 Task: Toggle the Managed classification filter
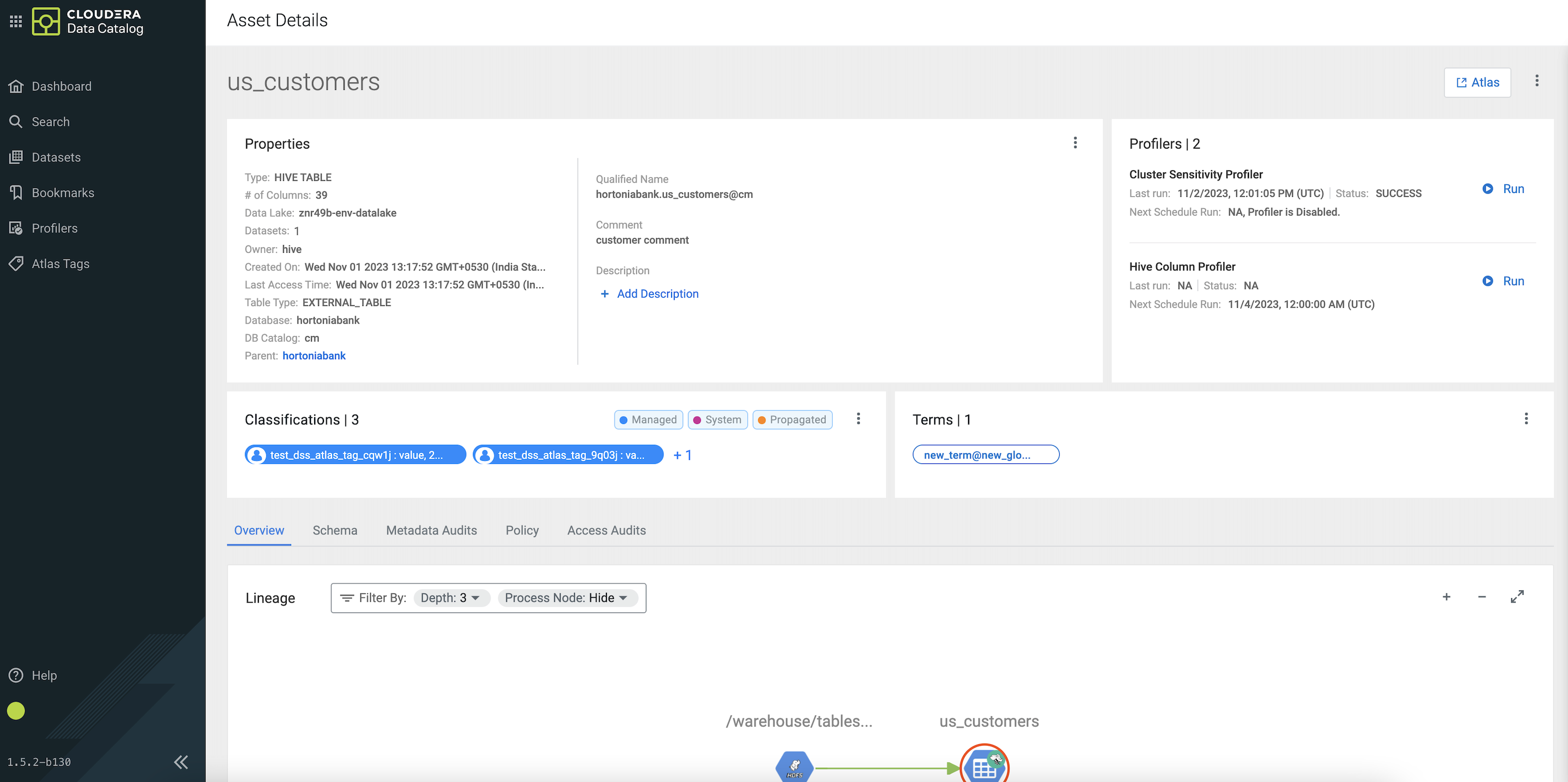click(648, 420)
